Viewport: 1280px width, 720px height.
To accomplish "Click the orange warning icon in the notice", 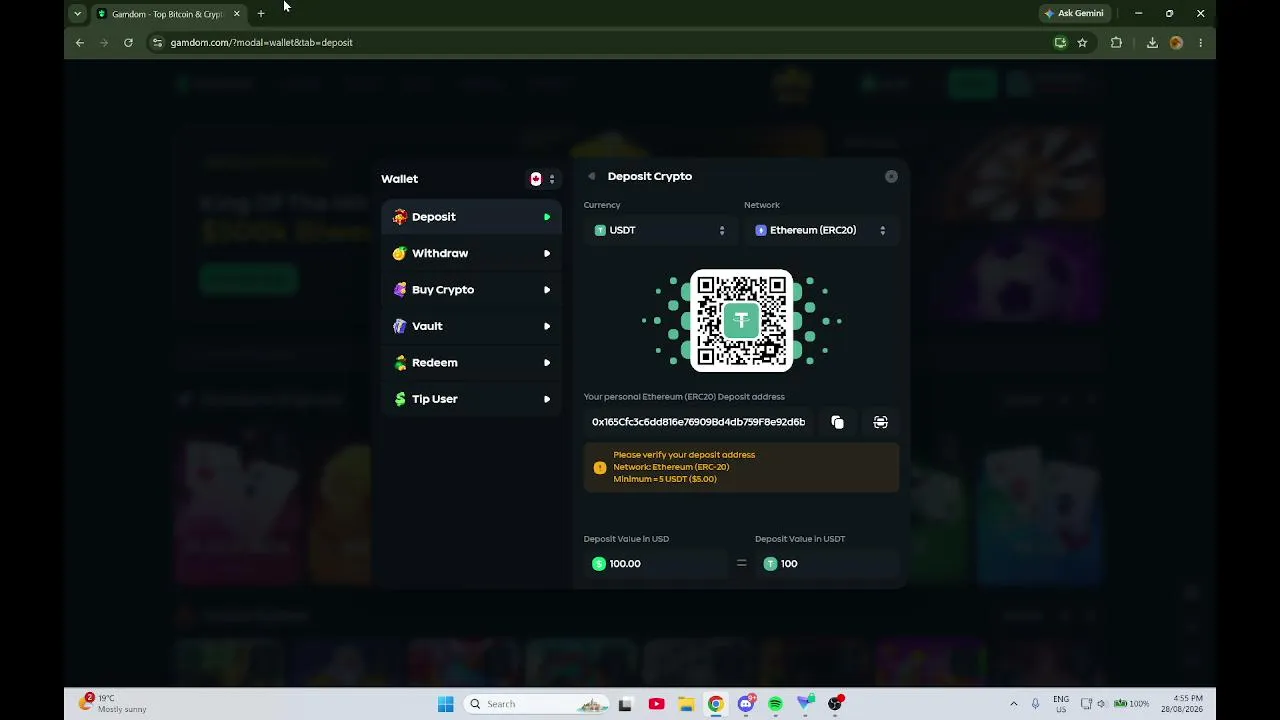I will click(600, 467).
